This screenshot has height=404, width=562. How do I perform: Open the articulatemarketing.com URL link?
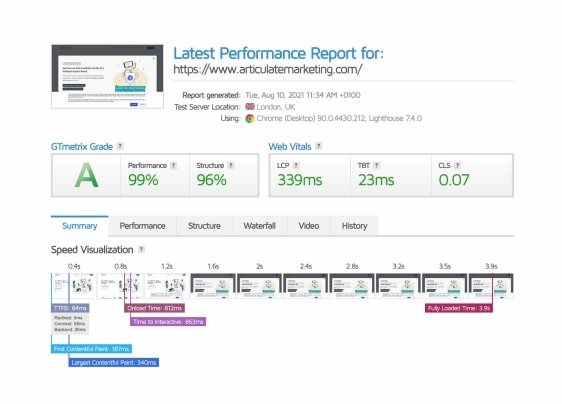click(268, 69)
